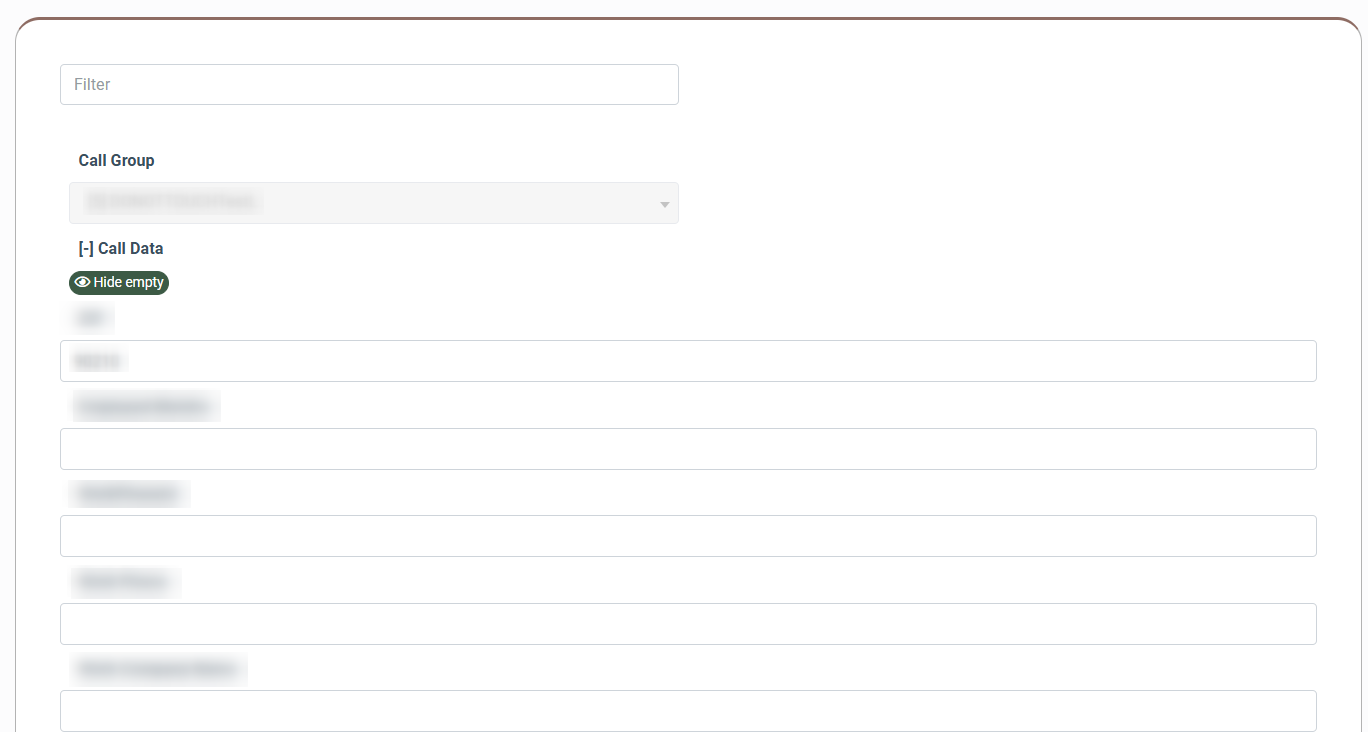This screenshot has width=1368, height=732.
Task: Collapse the [-] Call Data section
Action: coord(121,248)
